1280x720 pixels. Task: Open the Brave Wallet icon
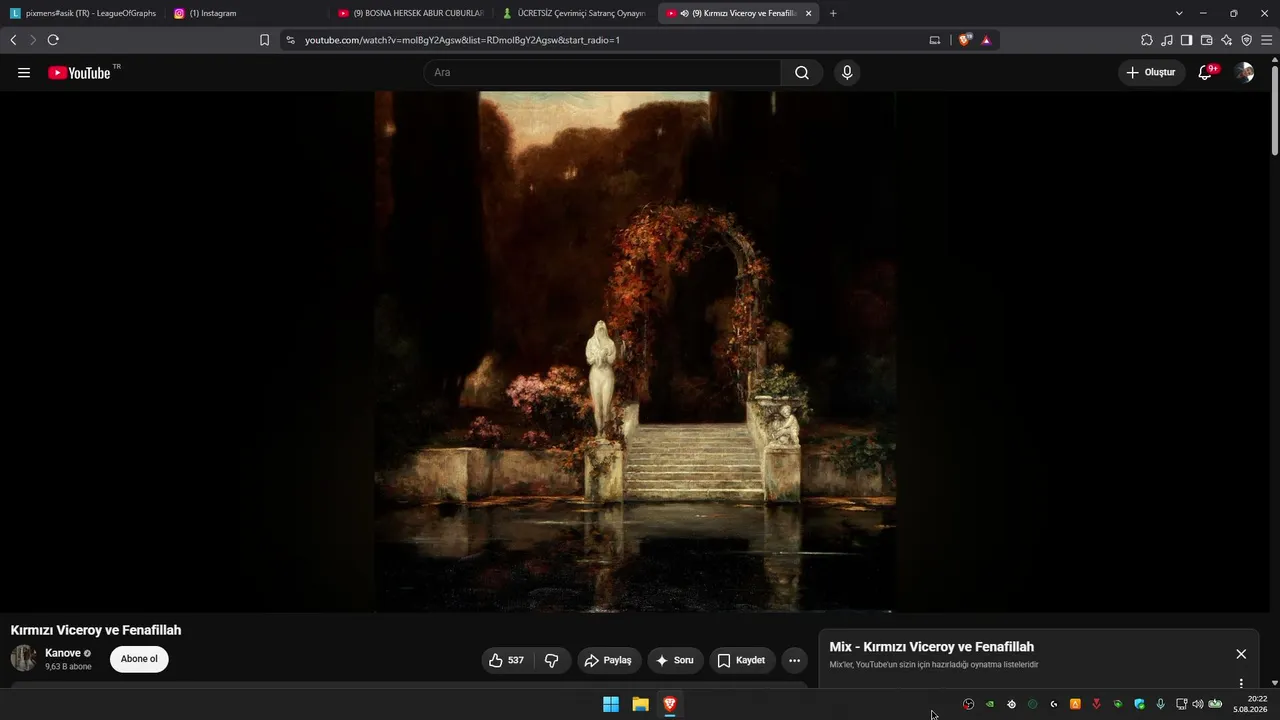pyautogui.click(x=1206, y=40)
